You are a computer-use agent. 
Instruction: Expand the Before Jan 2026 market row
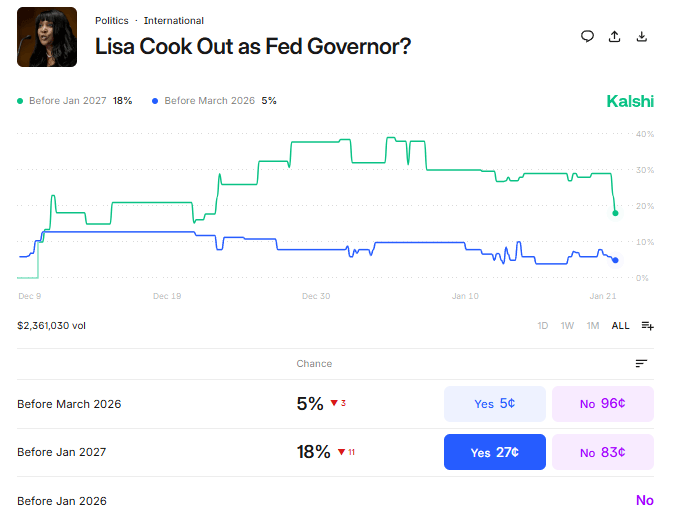(62, 500)
